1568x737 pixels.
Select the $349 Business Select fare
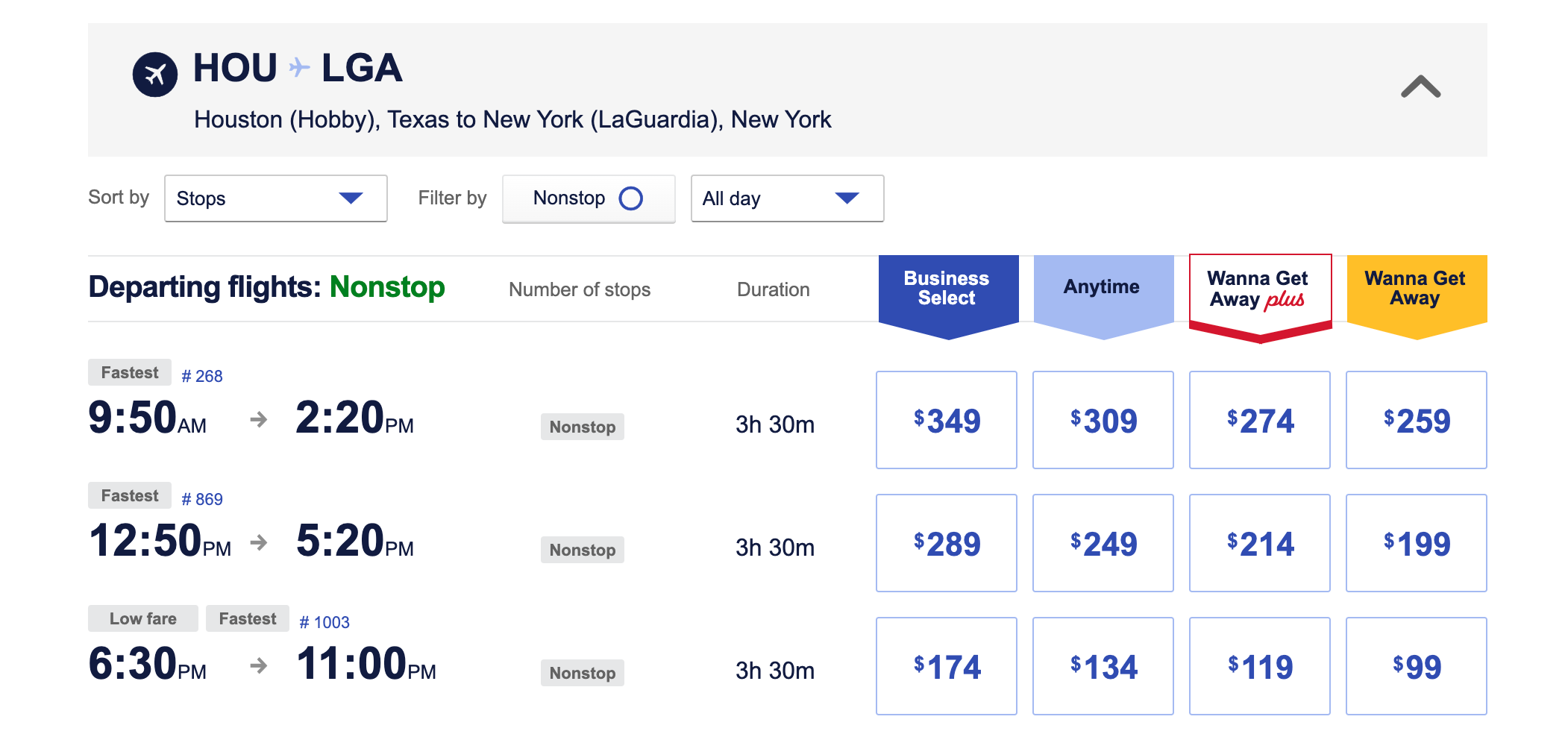(x=946, y=420)
